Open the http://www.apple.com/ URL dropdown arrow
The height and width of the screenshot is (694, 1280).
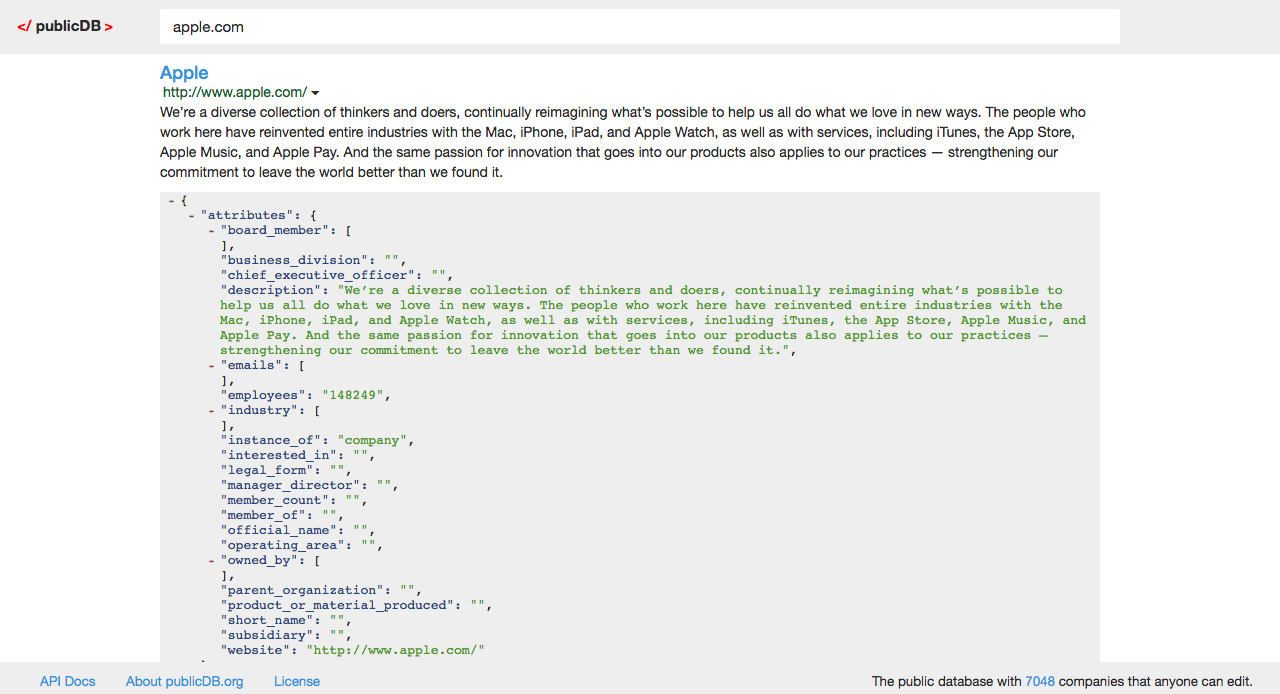coord(315,93)
